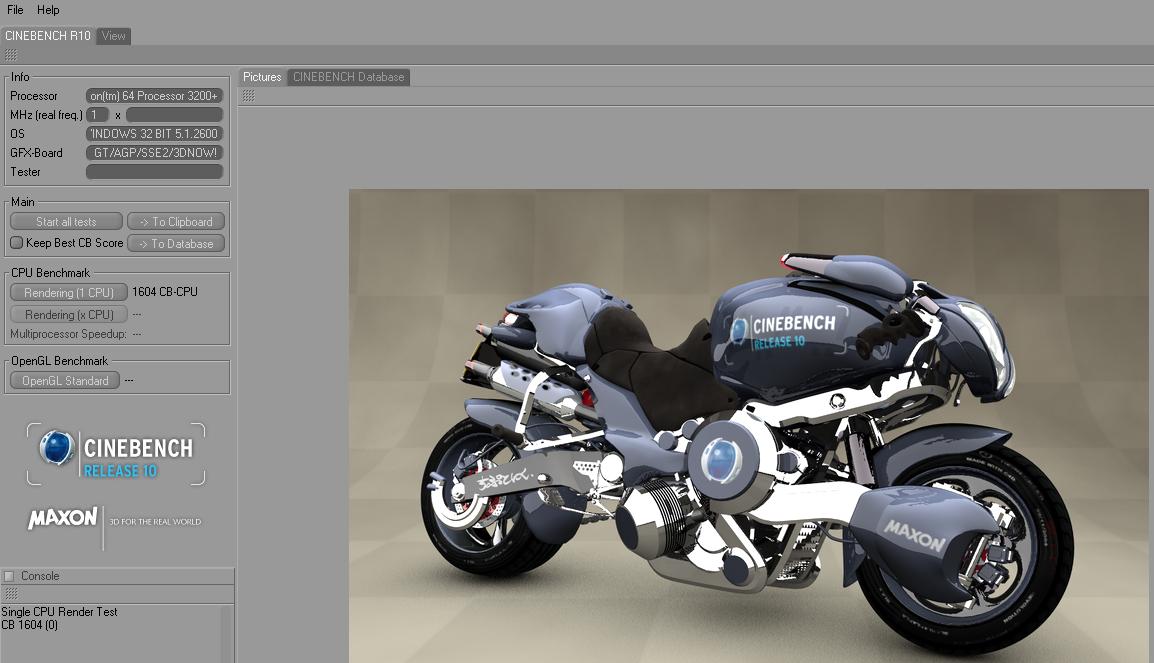The width and height of the screenshot is (1154, 663).
Task: Click the grip icon under Pictures tab
Action: (249, 96)
